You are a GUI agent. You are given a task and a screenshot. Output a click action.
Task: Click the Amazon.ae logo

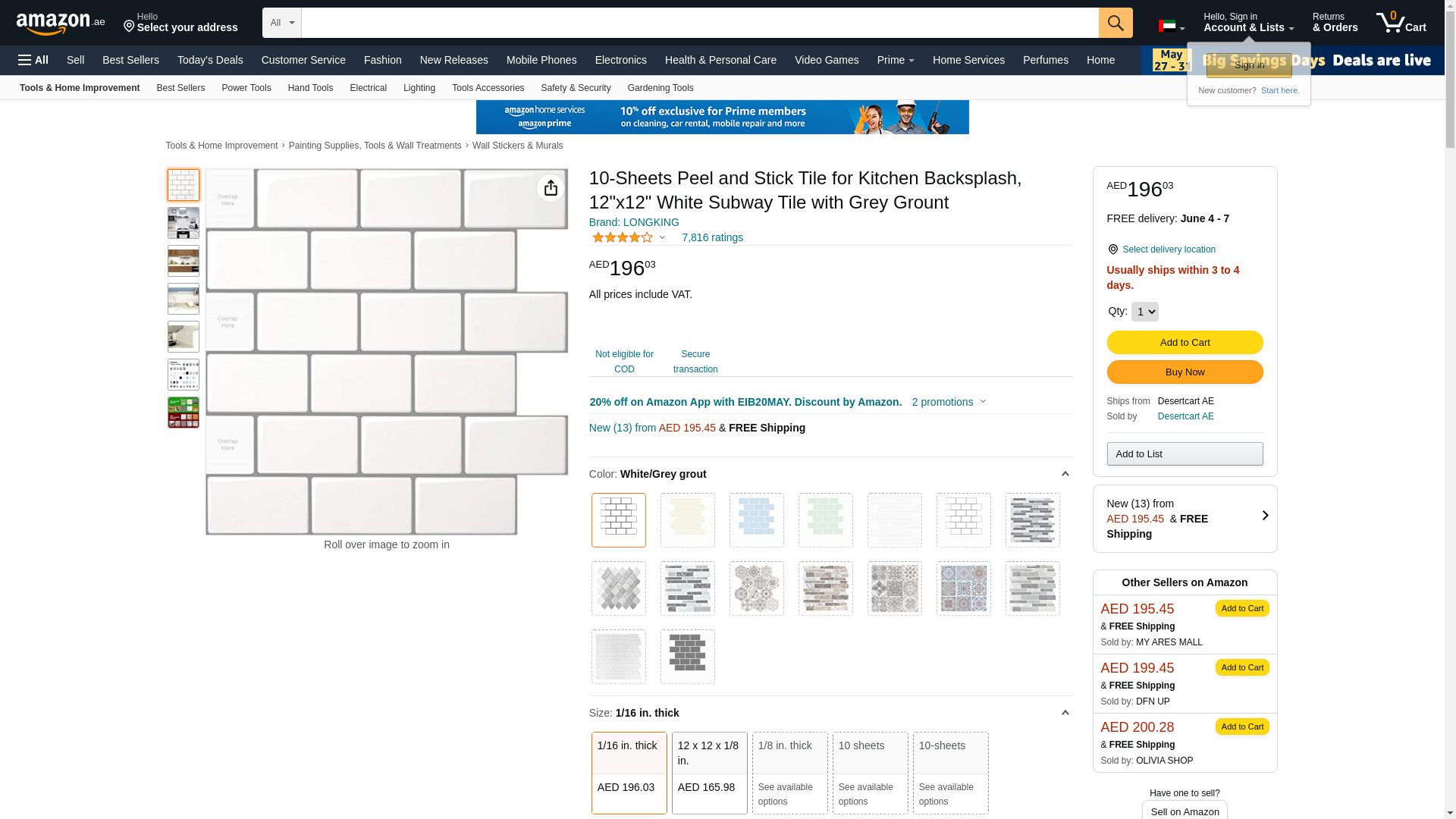[61, 24]
